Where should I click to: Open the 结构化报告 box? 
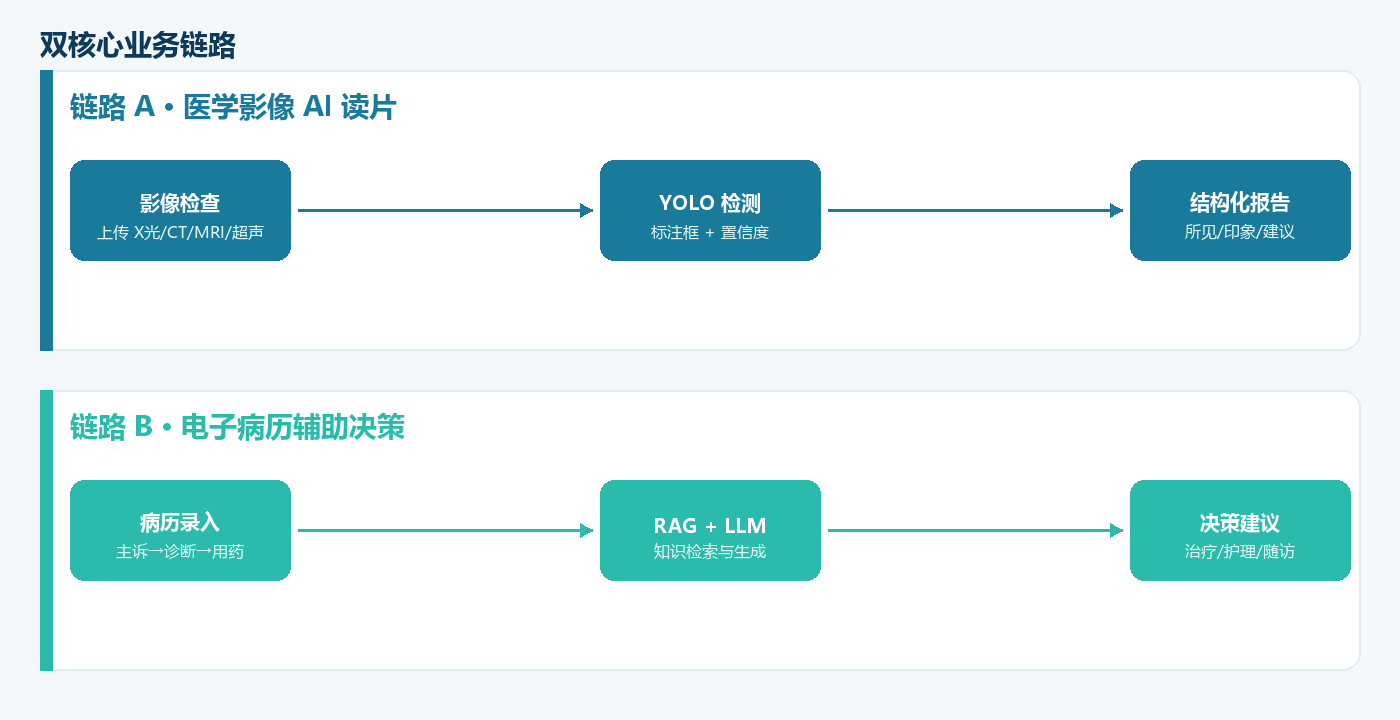tap(1240, 210)
